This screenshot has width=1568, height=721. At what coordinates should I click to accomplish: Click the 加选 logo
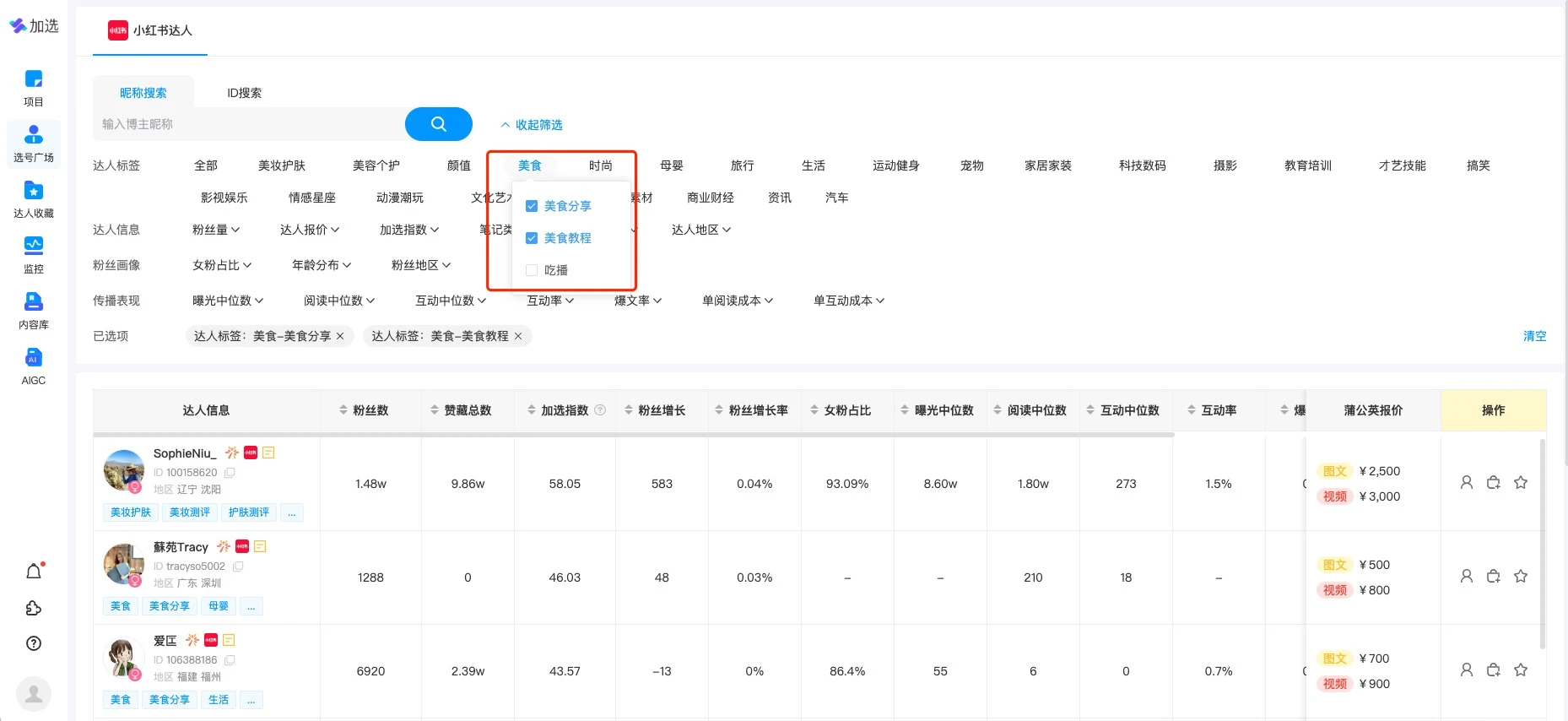[x=34, y=26]
